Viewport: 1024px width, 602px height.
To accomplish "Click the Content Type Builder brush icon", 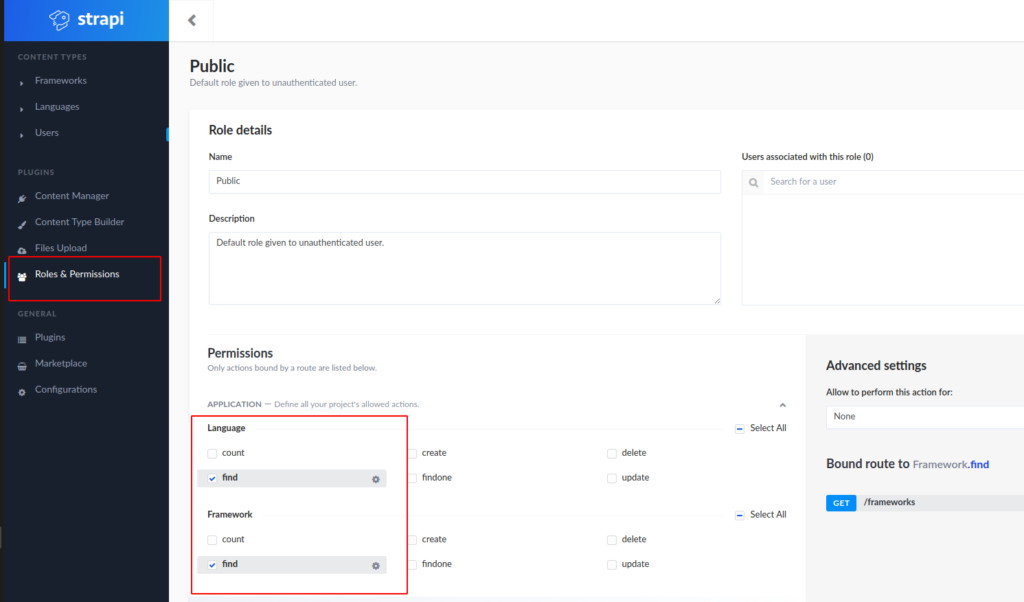I will pos(22,225).
